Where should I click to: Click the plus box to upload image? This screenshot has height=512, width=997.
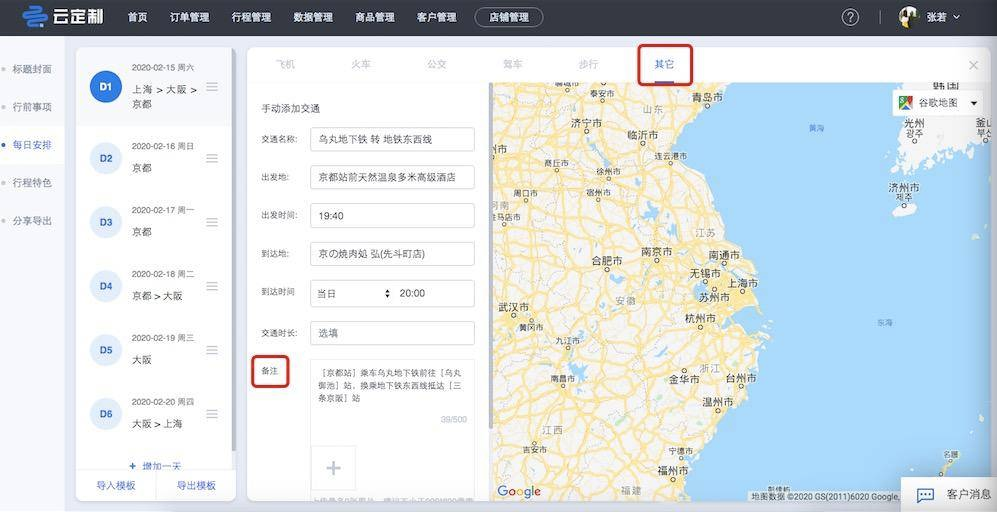(333, 468)
